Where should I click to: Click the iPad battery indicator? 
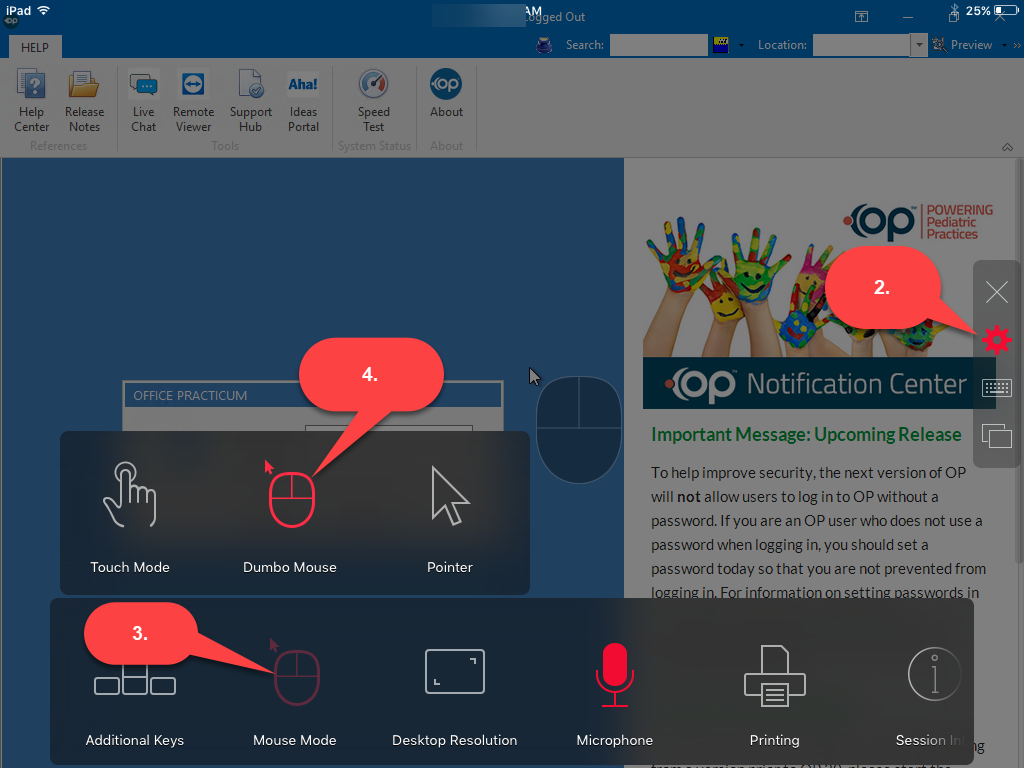[x=1006, y=10]
